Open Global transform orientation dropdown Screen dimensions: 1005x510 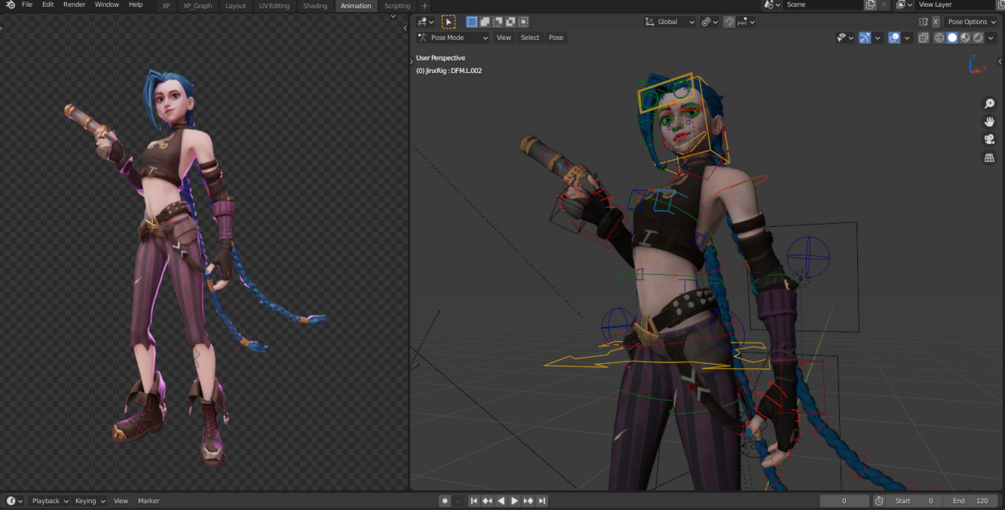(669, 22)
